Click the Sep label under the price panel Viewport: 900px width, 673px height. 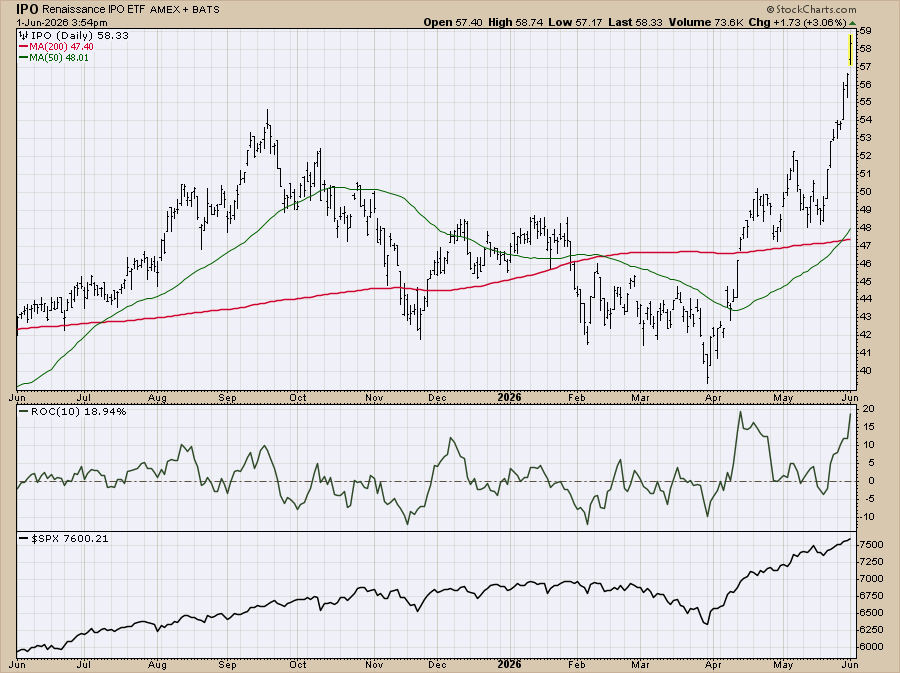227,398
